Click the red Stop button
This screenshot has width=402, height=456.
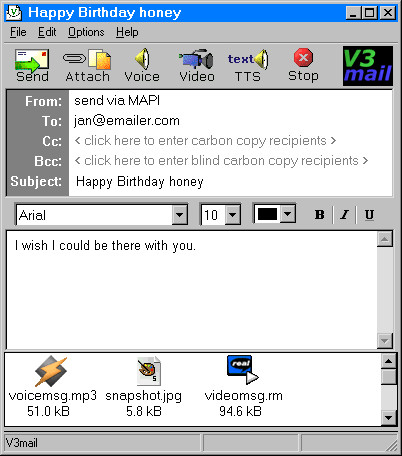click(x=303, y=65)
